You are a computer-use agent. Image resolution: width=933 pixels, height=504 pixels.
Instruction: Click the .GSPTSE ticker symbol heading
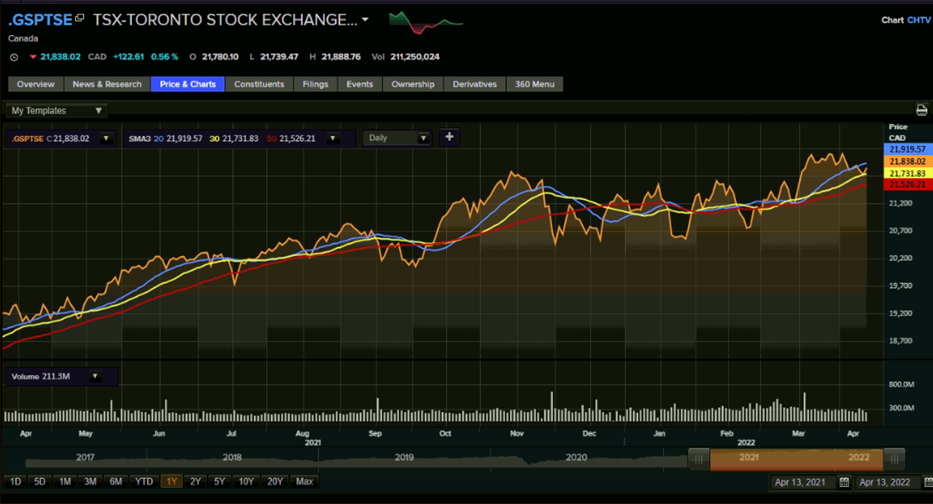tap(40, 20)
